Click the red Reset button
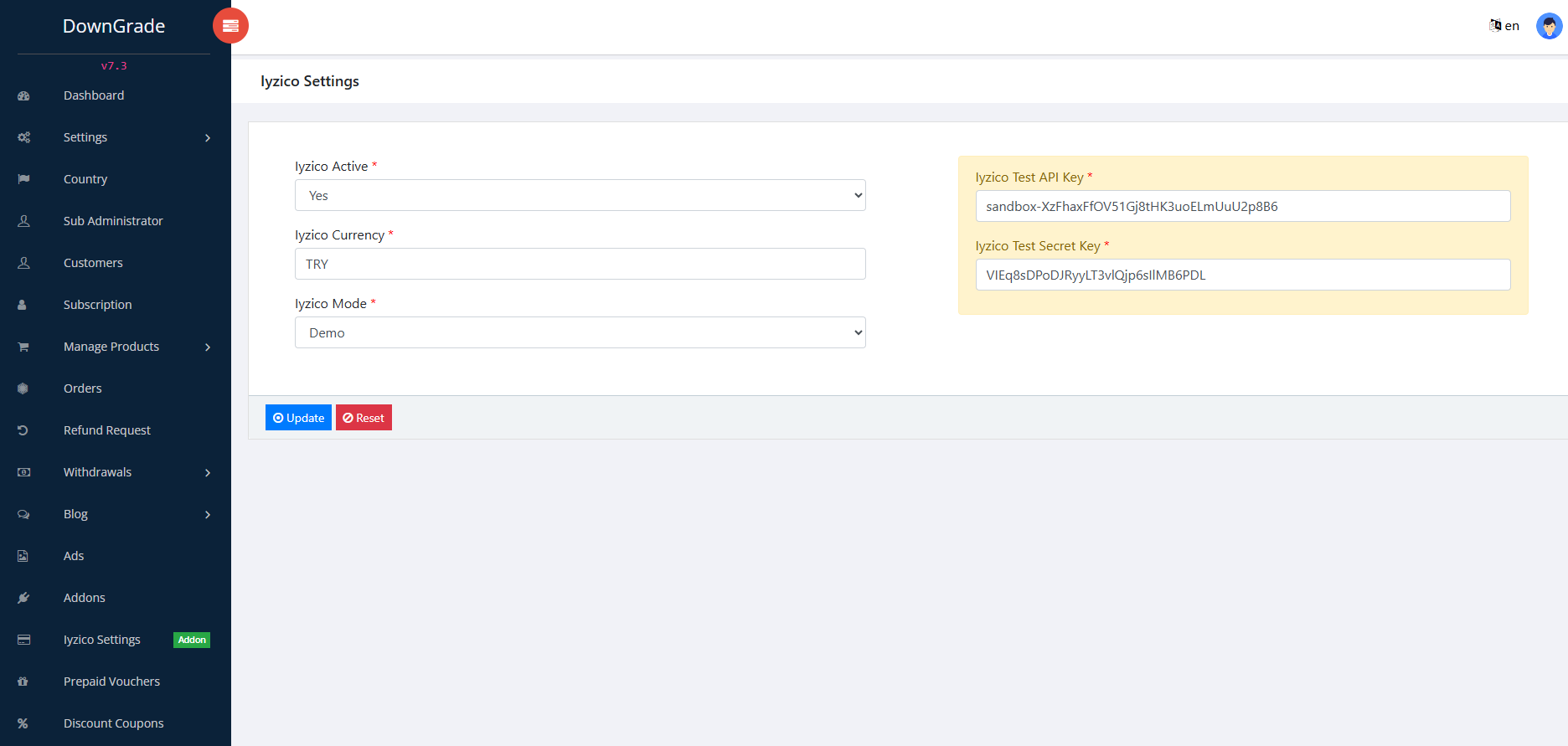This screenshot has height=746, width=1568. pos(364,418)
